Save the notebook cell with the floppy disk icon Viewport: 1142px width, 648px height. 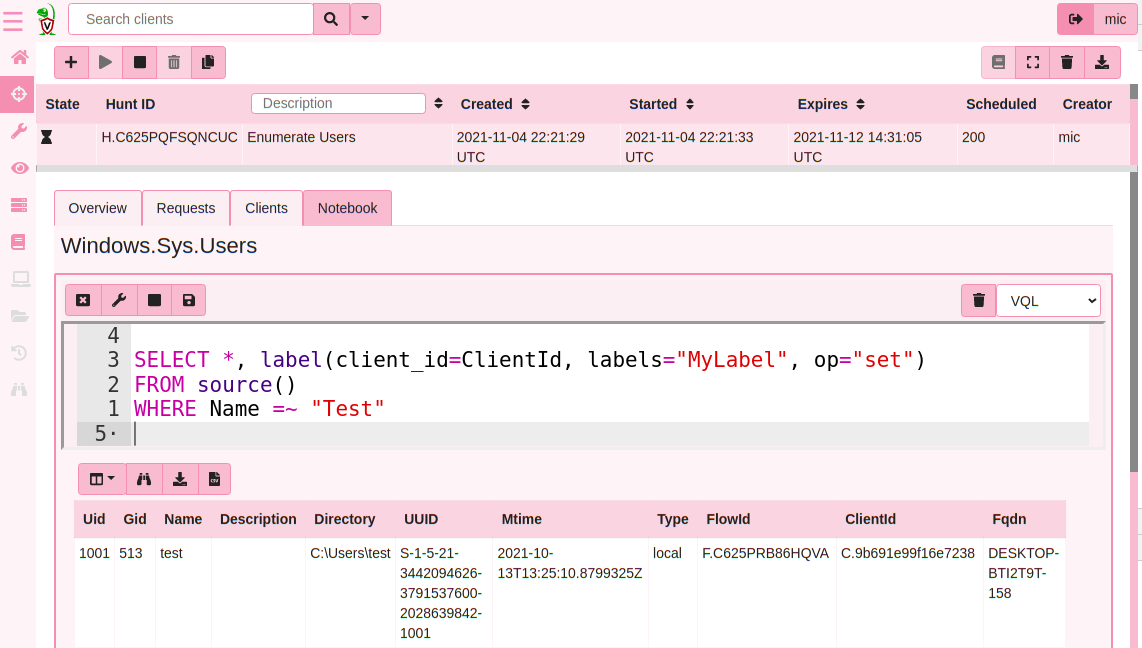(188, 300)
